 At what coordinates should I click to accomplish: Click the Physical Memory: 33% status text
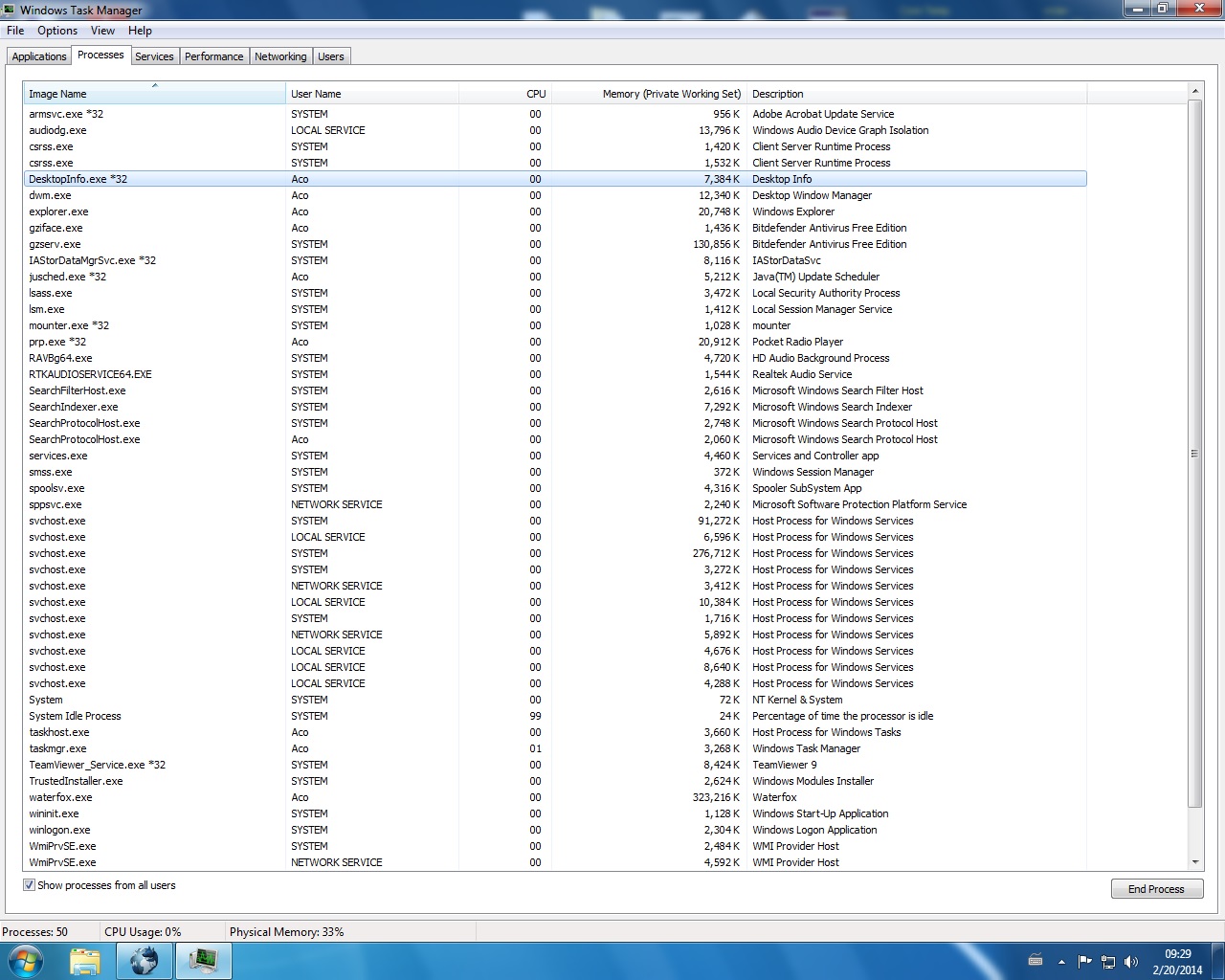click(x=286, y=932)
